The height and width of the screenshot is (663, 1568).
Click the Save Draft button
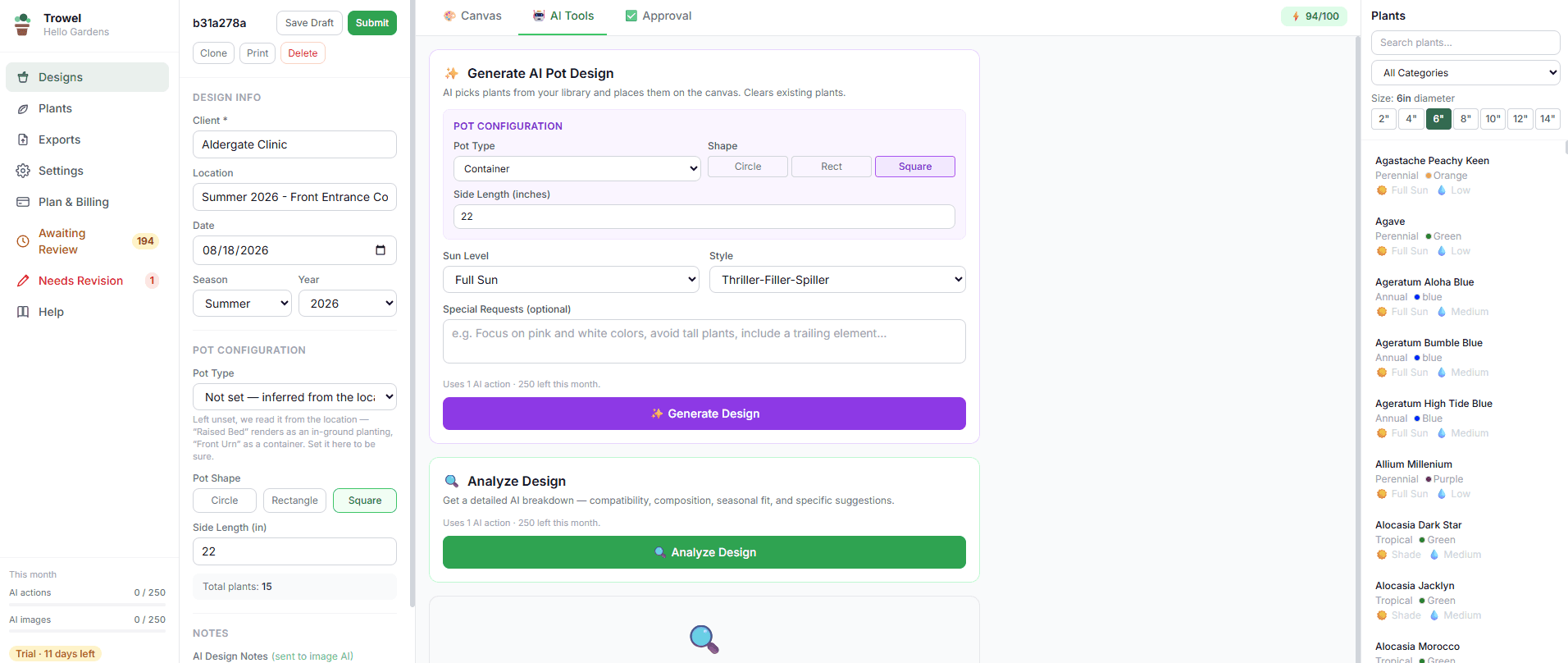point(309,23)
